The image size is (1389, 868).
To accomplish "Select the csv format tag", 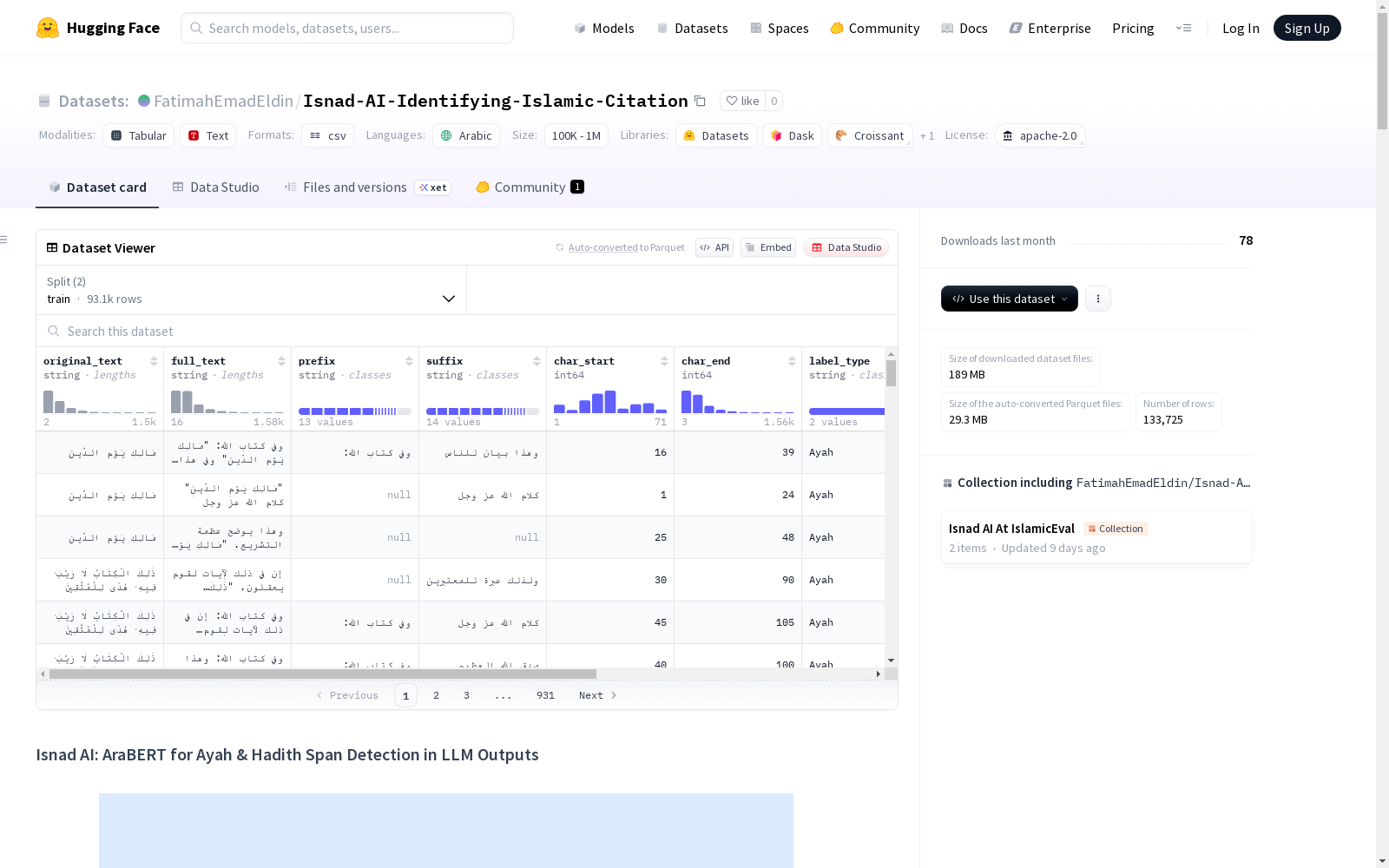I will [x=328, y=135].
